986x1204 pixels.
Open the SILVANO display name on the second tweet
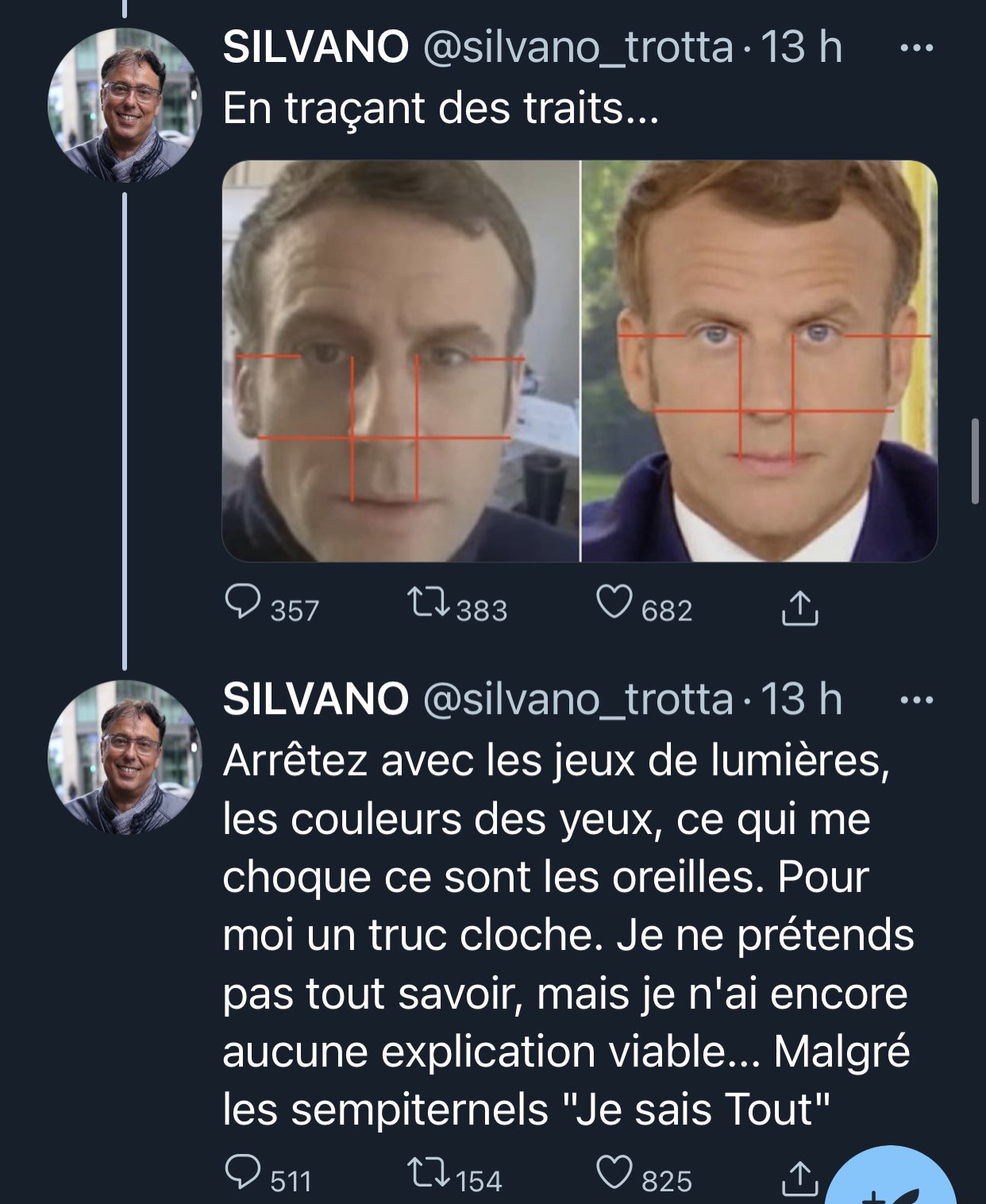pos(315,700)
